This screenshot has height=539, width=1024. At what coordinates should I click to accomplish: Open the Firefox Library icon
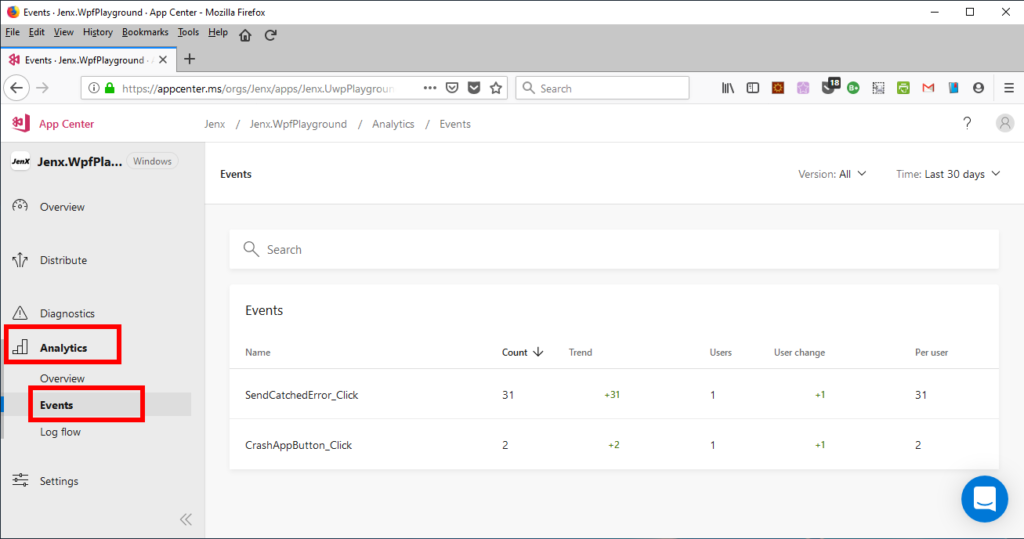728,88
